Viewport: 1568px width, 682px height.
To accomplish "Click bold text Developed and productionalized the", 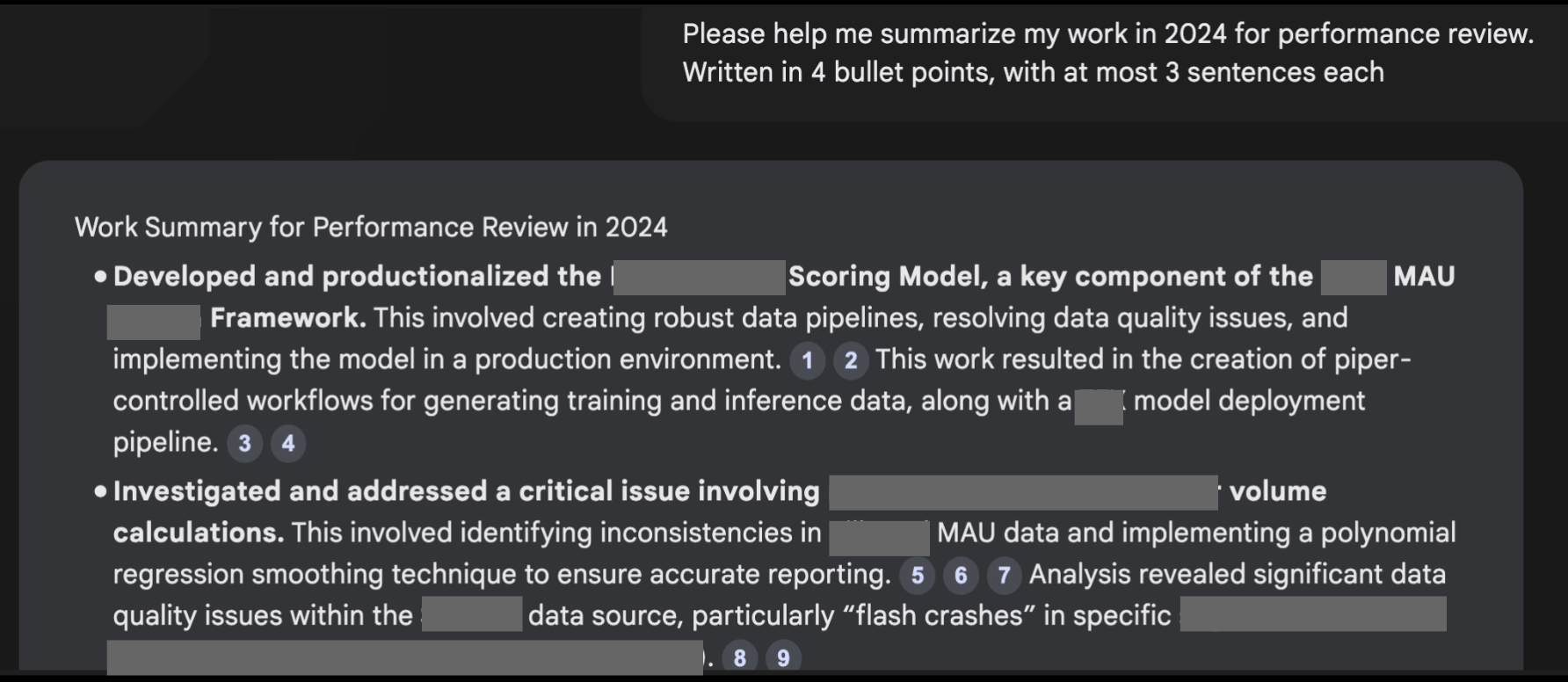I will (357, 277).
